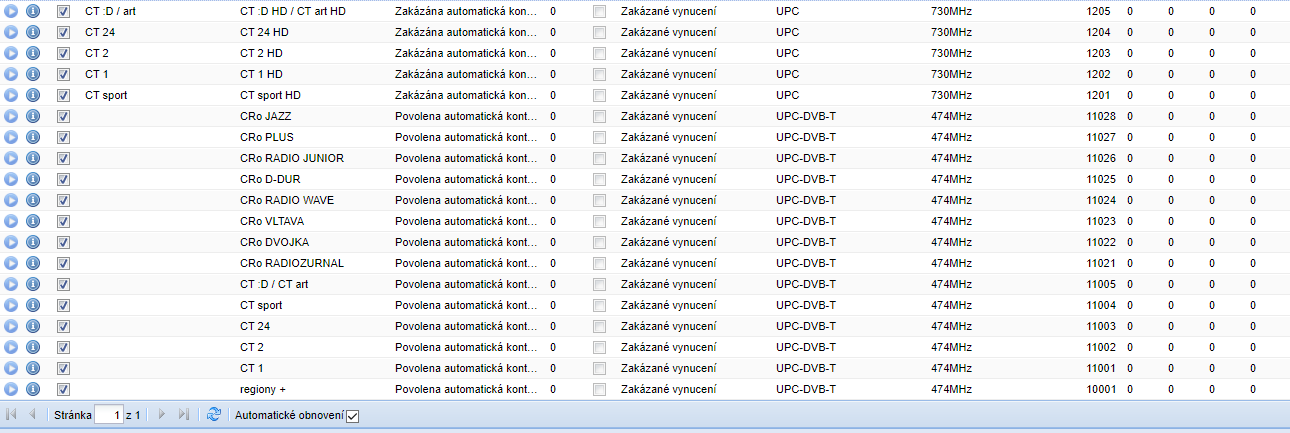
Task: Toggle Automatické obnovení checkbox
Action: click(x=352, y=416)
